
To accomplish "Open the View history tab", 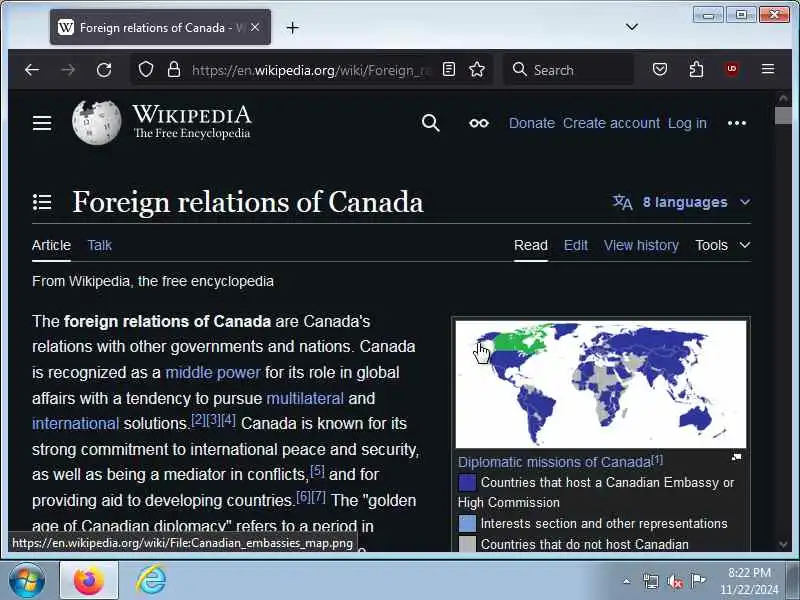I will (x=641, y=245).
